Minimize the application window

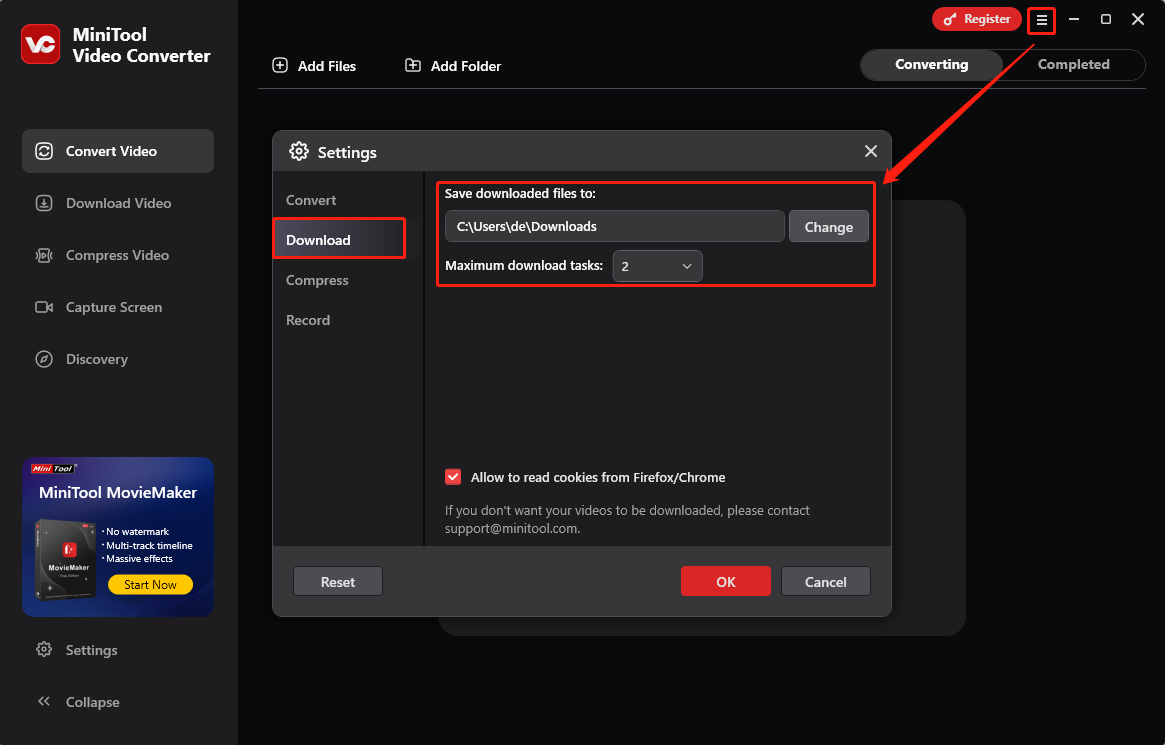pyautogui.click(x=1074, y=19)
